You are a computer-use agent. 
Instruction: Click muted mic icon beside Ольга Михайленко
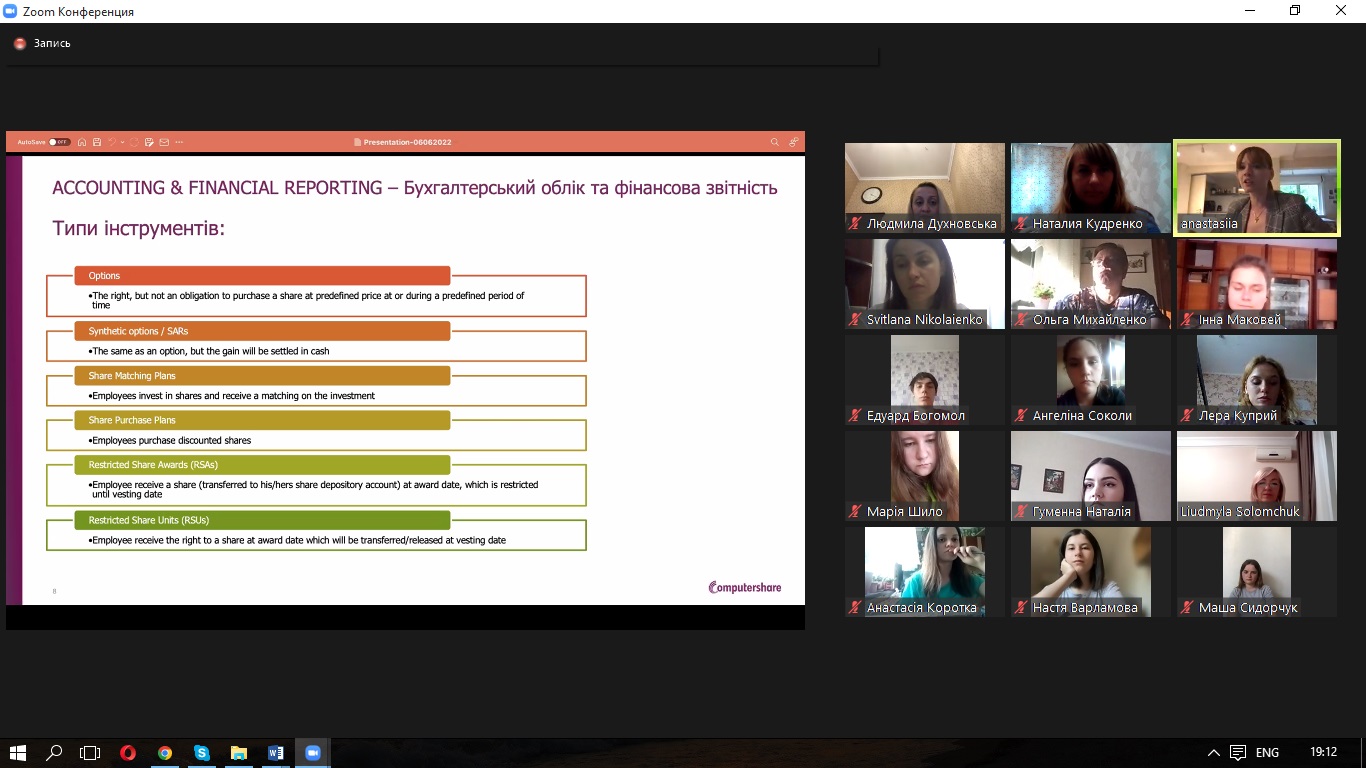[x=1021, y=320]
